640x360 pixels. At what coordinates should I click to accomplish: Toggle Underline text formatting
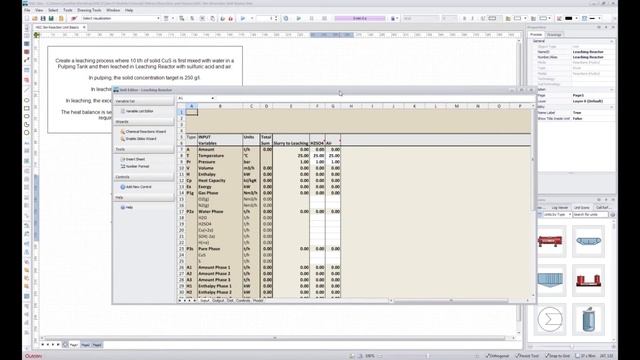(483, 18)
